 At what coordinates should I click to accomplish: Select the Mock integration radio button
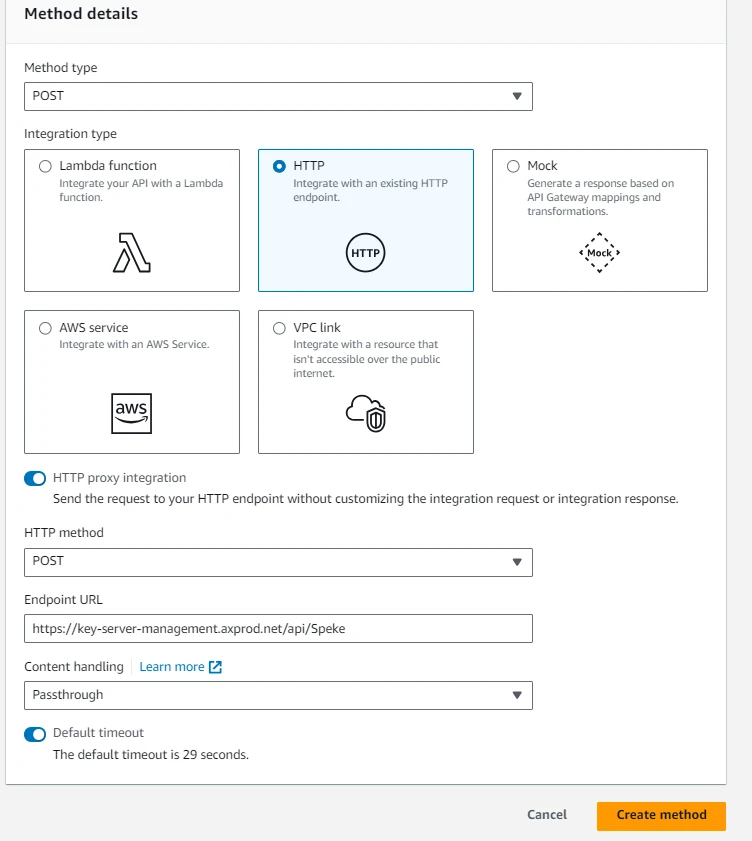(x=513, y=166)
